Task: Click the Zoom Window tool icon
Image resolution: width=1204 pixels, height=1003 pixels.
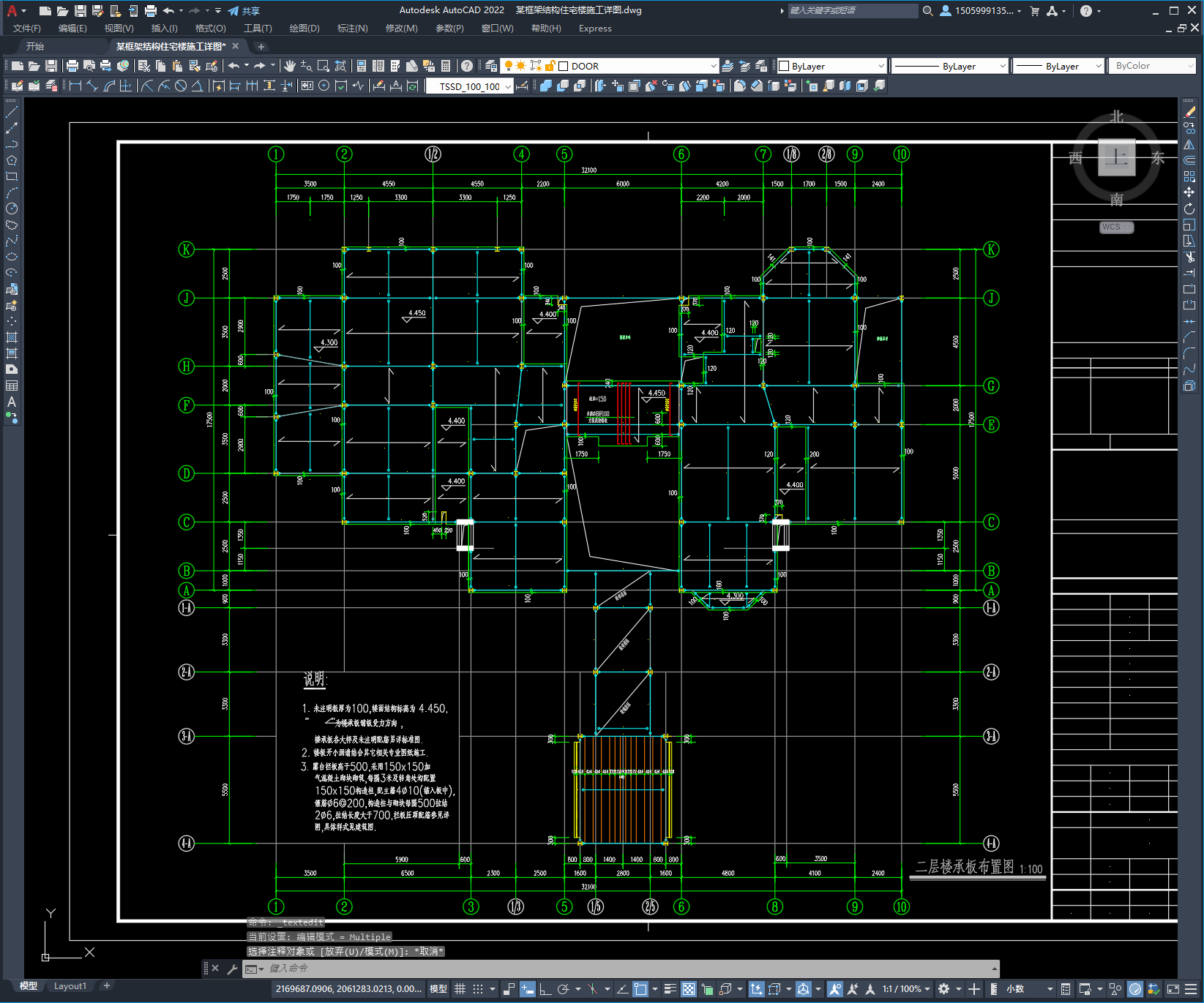Action: coord(324,66)
